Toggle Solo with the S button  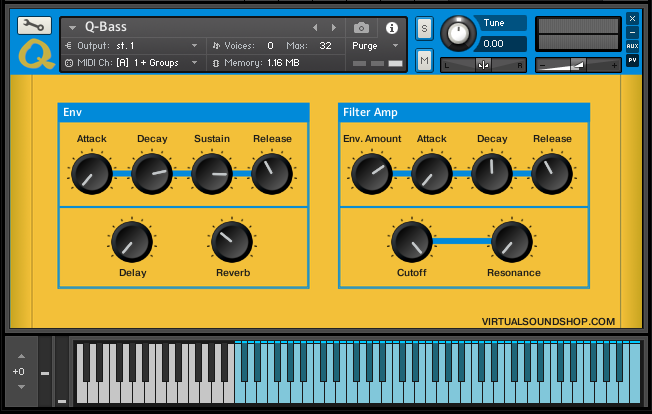(x=424, y=28)
